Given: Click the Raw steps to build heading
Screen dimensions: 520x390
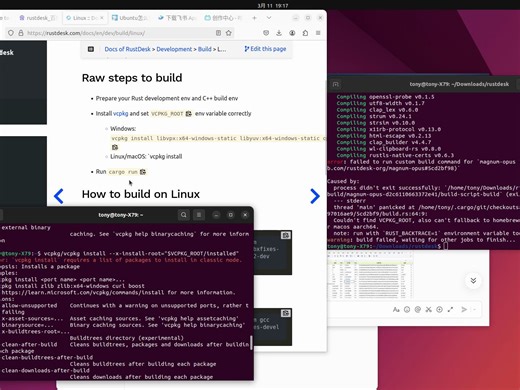Looking at the screenshot, I should click(x=132, y=78).
